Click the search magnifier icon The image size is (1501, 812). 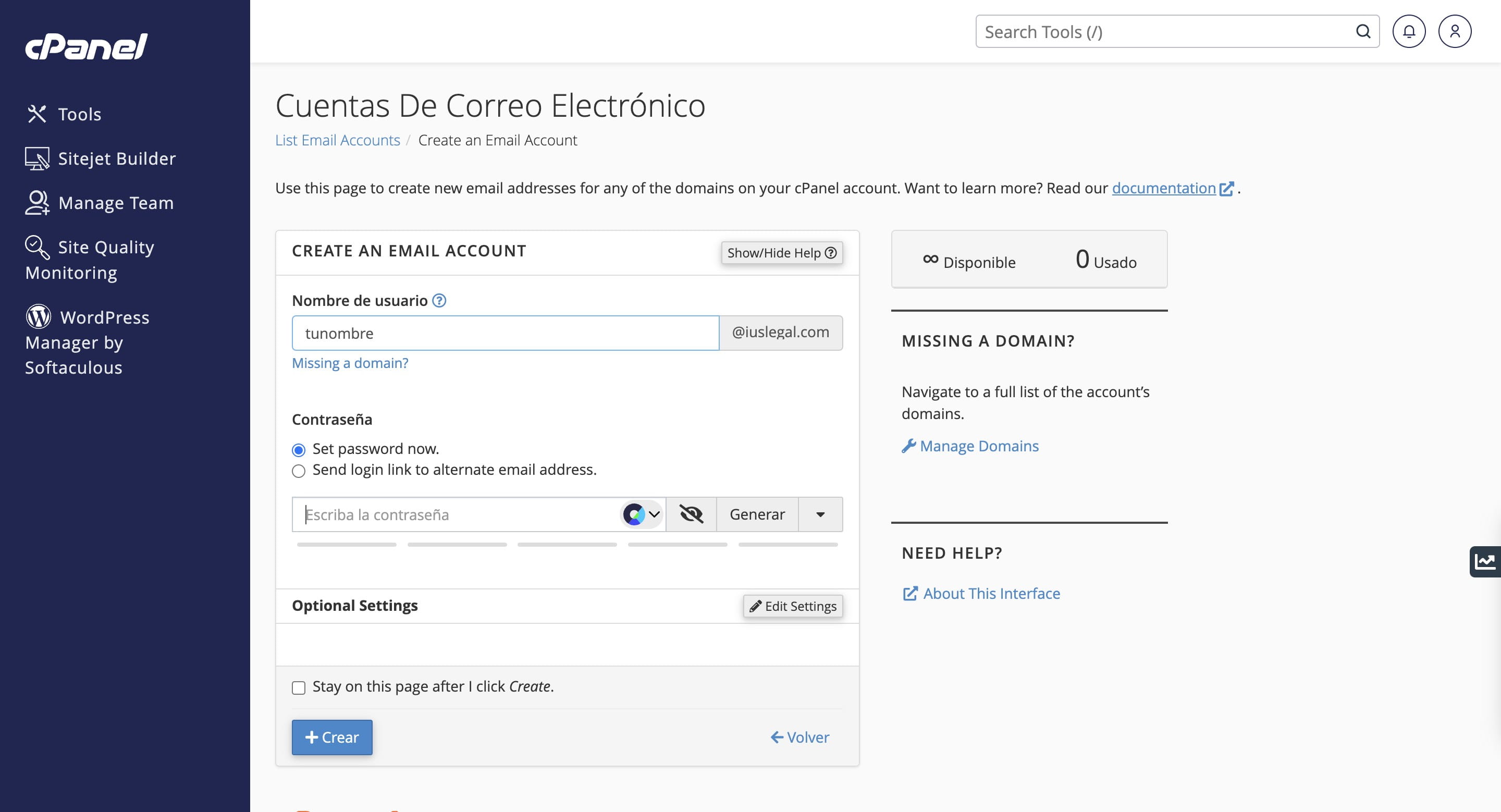click(x=1363, y=31)
